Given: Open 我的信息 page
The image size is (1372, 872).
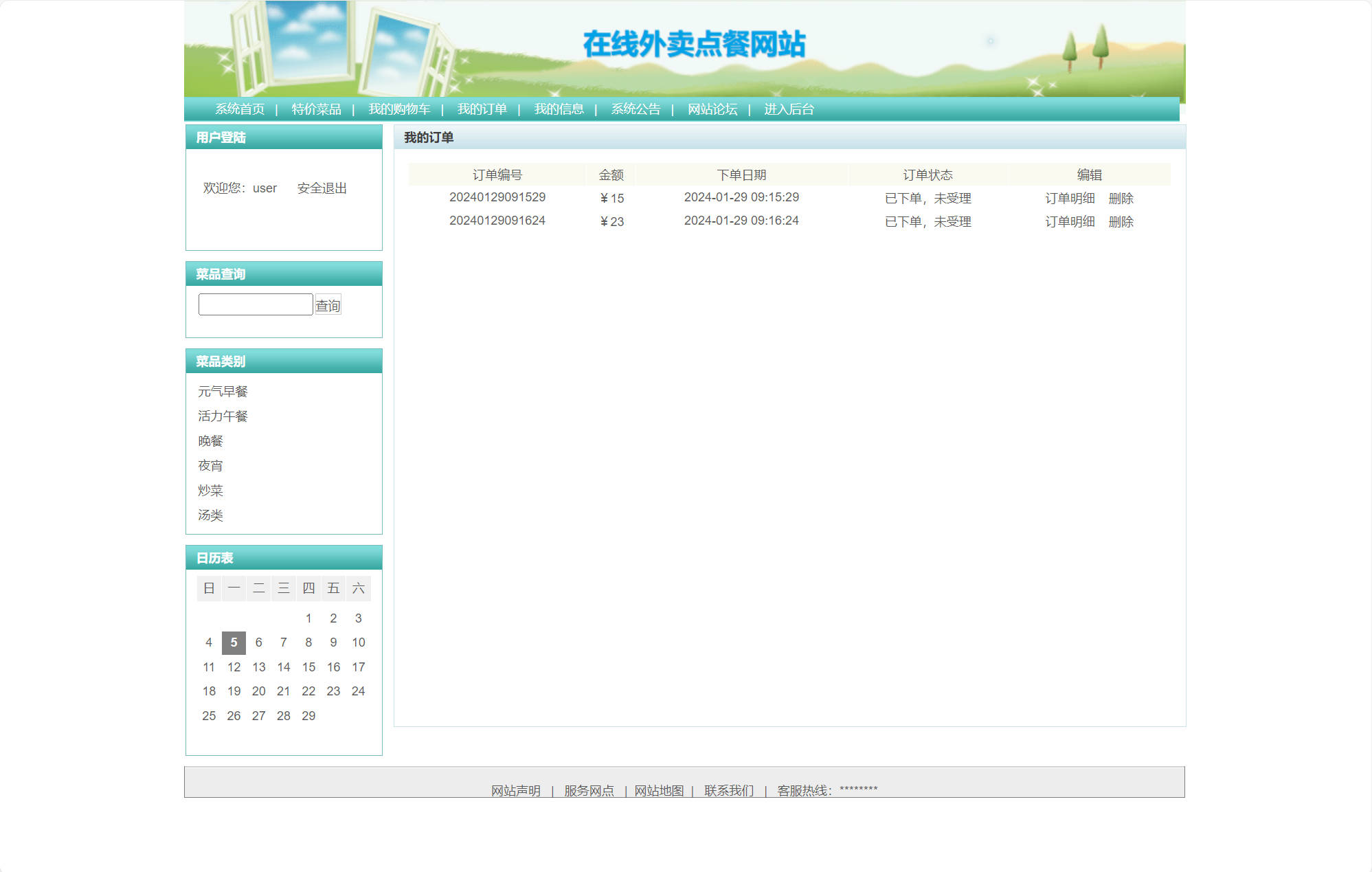Looking at the screenshot, I should point(561,109).
